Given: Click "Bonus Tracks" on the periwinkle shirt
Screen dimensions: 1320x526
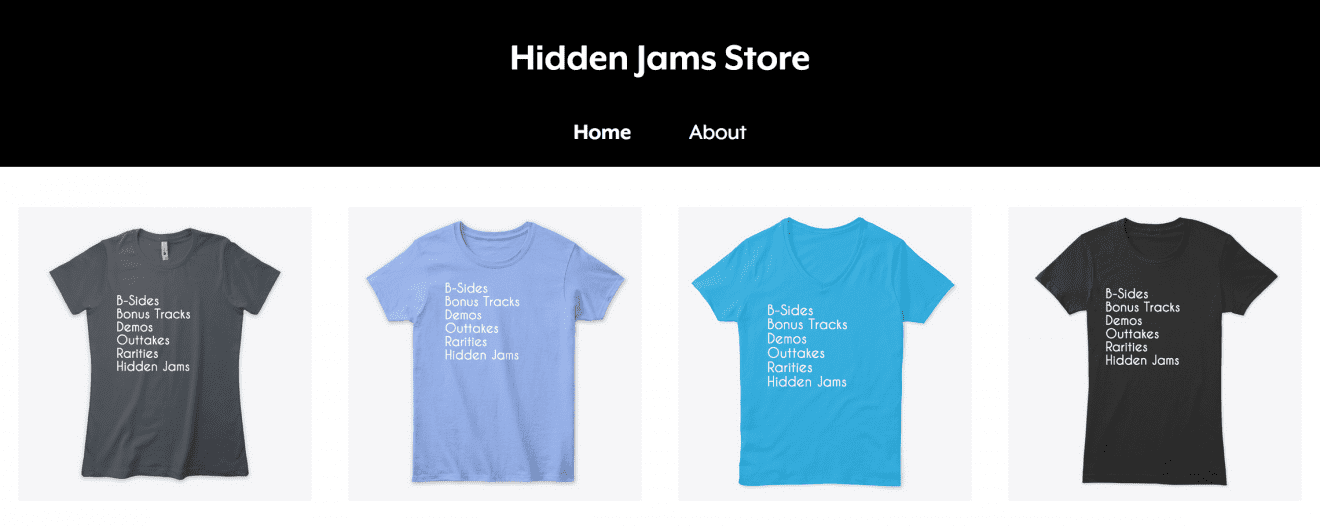Looking at the screenshot, I should pos(482,301).
